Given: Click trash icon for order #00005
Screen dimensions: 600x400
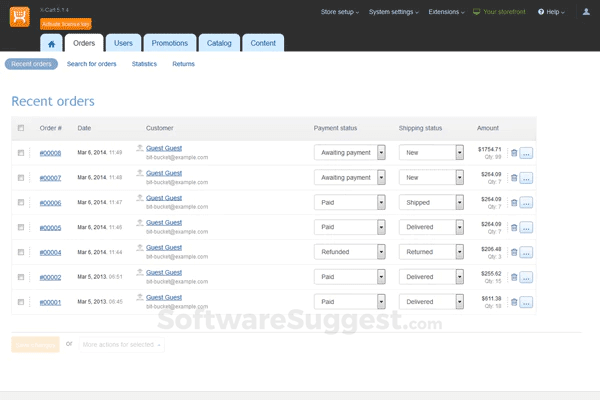Looking at the screenshot, I should point(514,227).
